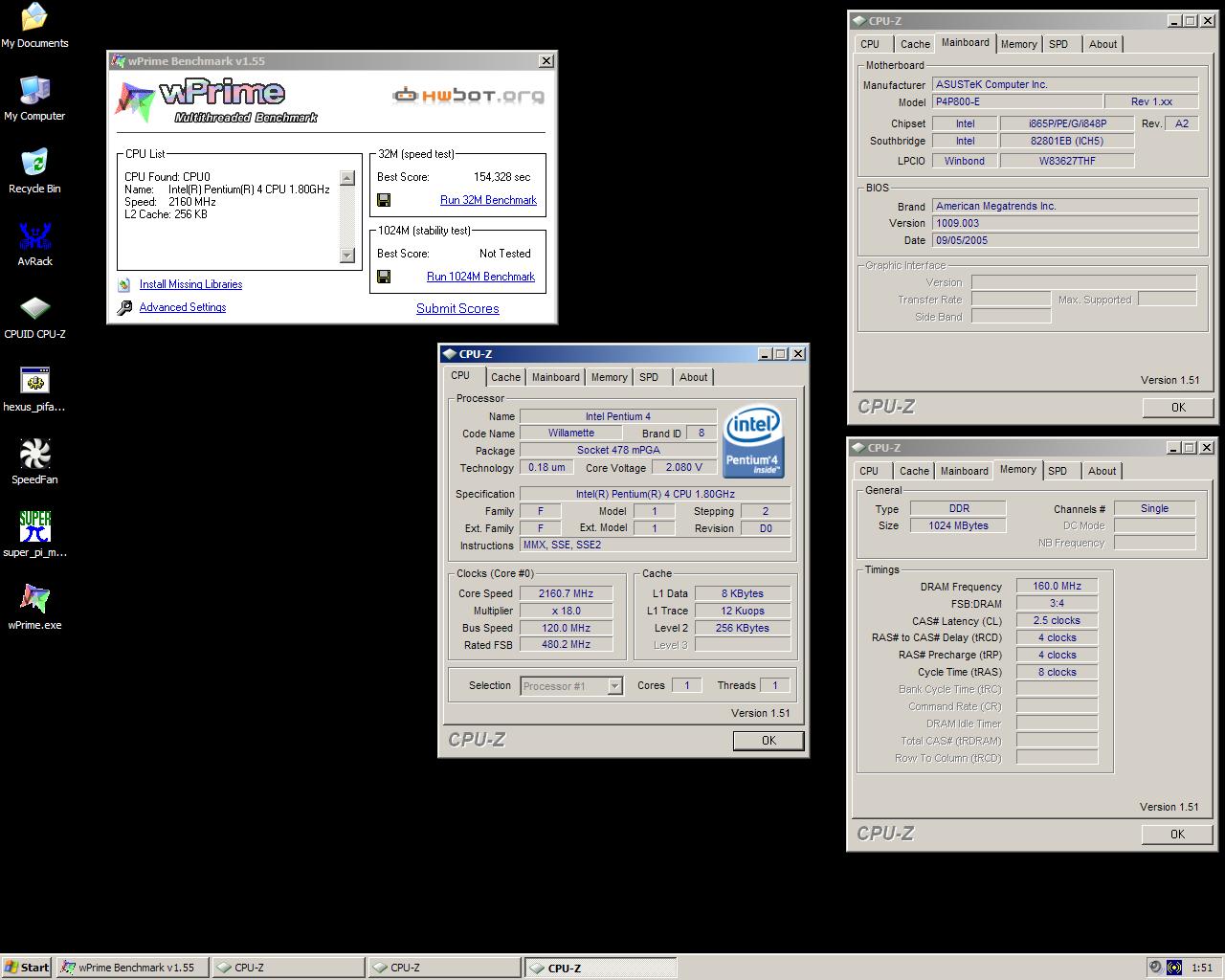
Task: Select the SpeedFan desktop icon
Action: [x=34, y=462]
